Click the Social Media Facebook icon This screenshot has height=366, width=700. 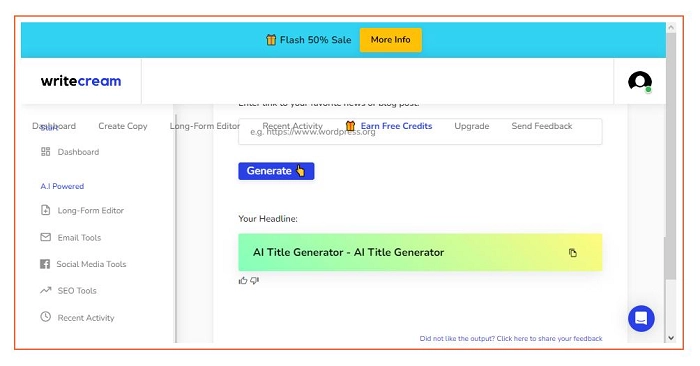click(45, 264)
